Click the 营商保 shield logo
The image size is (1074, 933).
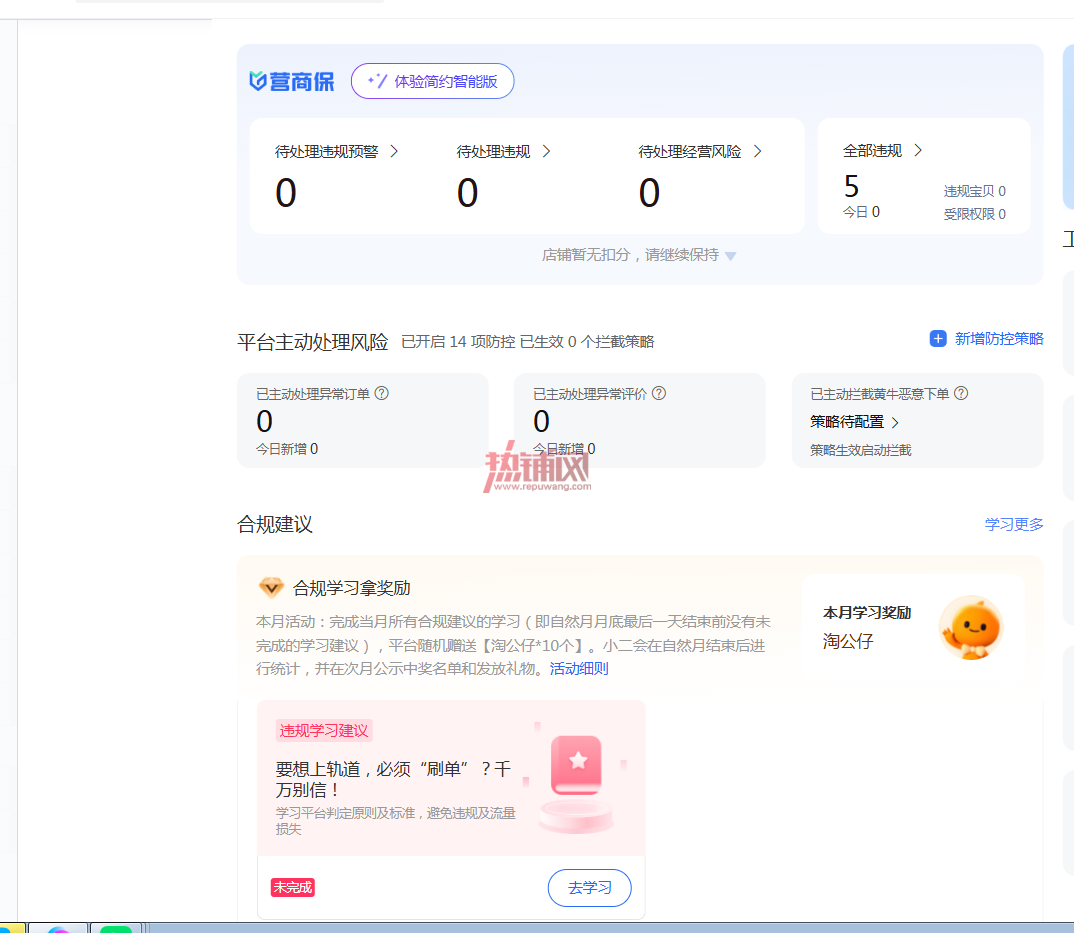(x=258, y=82)
